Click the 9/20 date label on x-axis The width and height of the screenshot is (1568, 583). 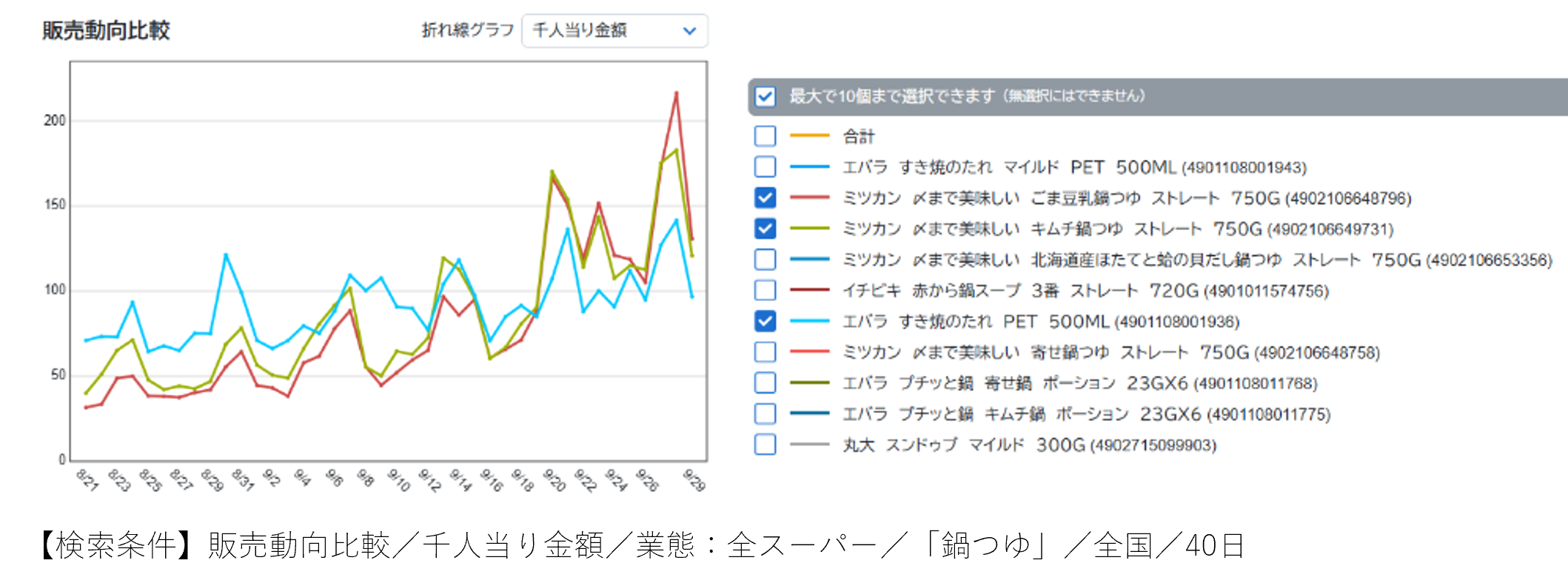pyautogui.click(x=553, y=479)
